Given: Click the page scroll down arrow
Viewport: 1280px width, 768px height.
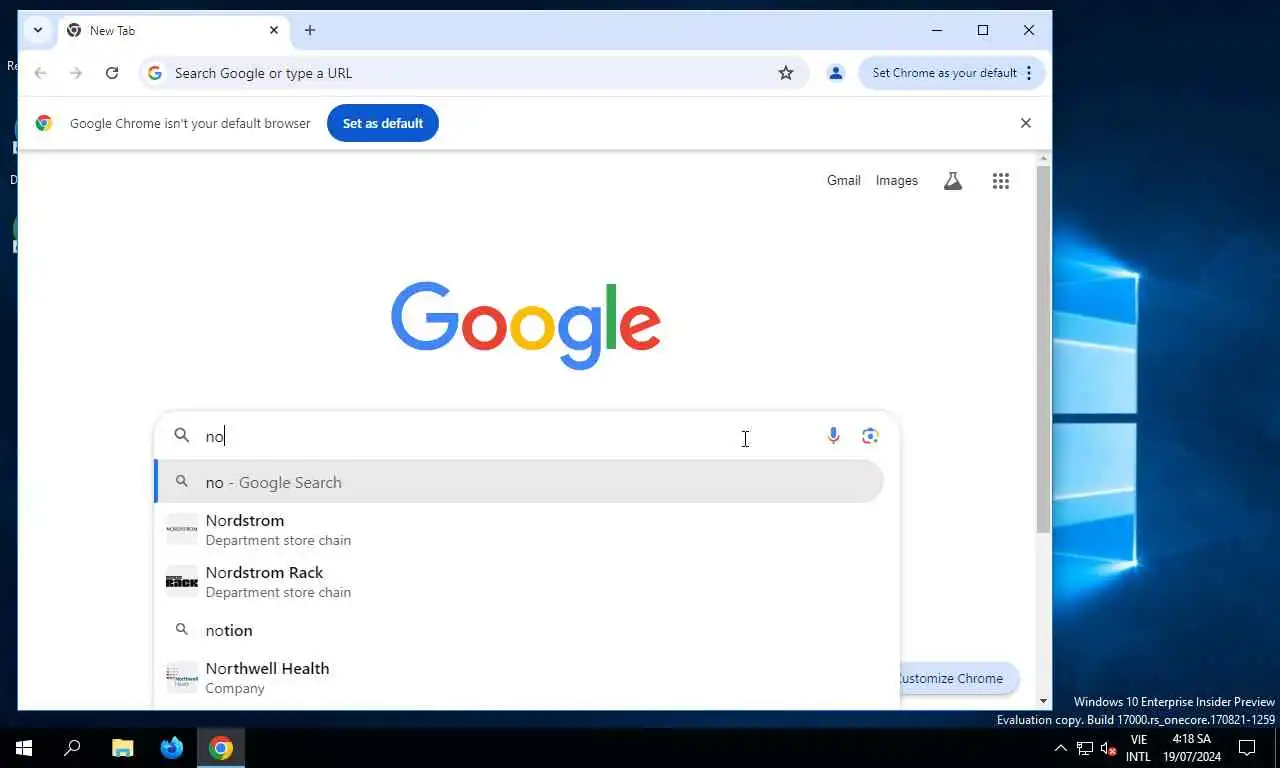Looking at the screenshot, I should pyautogui.click(x=1044, y=702).
